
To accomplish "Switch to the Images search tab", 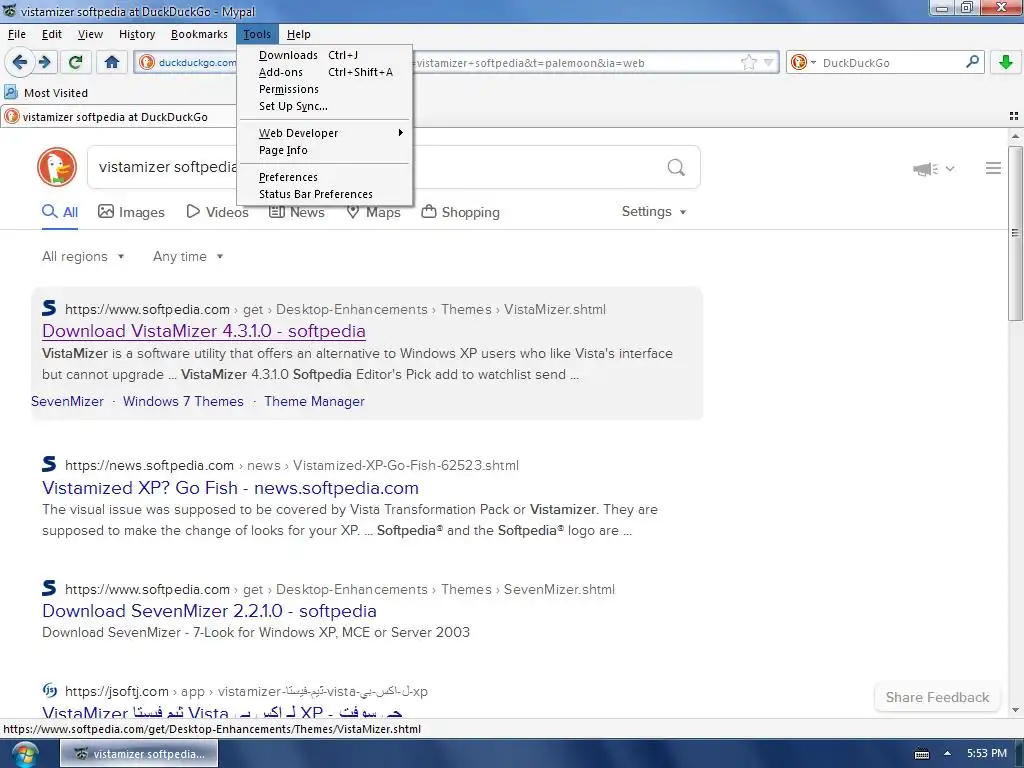I will coord(131,212).
